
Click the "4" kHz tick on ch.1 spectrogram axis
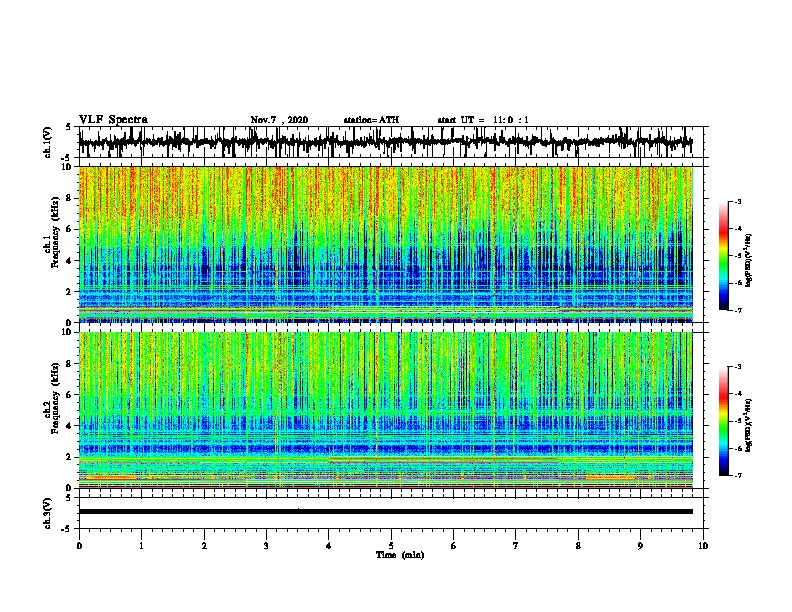coord(70,261)
